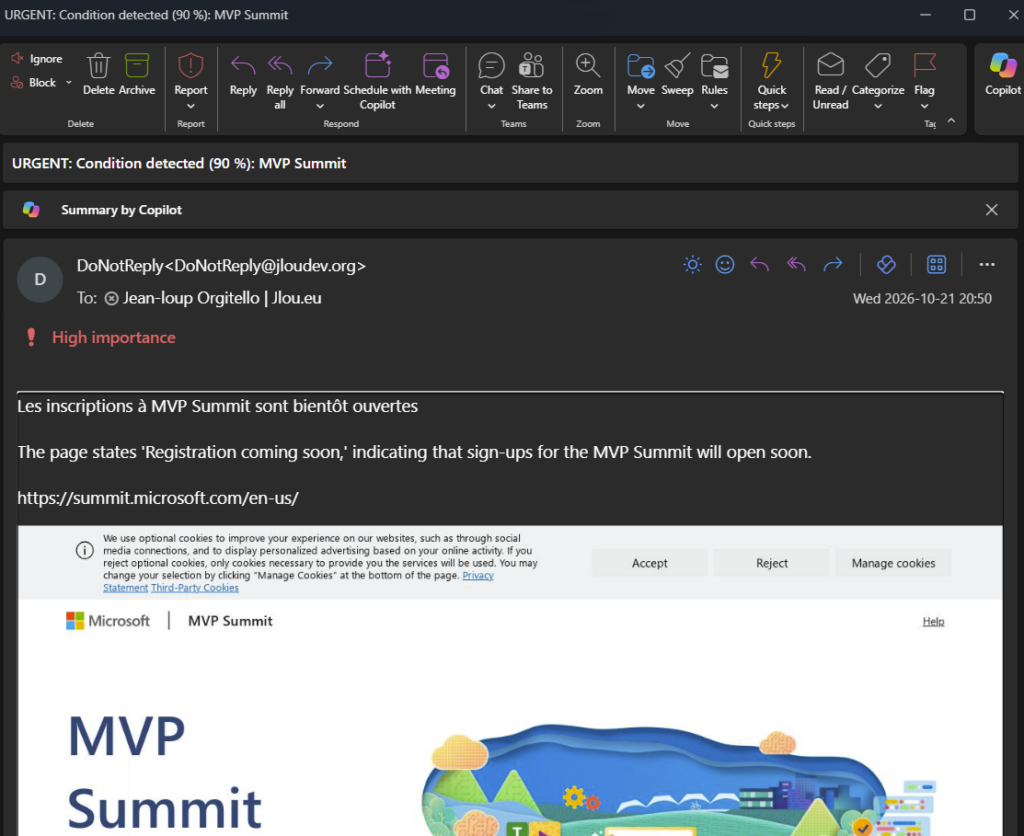Archive the message via the Archive icon
This screenshot has height=836, width=1024.
pyautogui.click(x=137, y=66)
